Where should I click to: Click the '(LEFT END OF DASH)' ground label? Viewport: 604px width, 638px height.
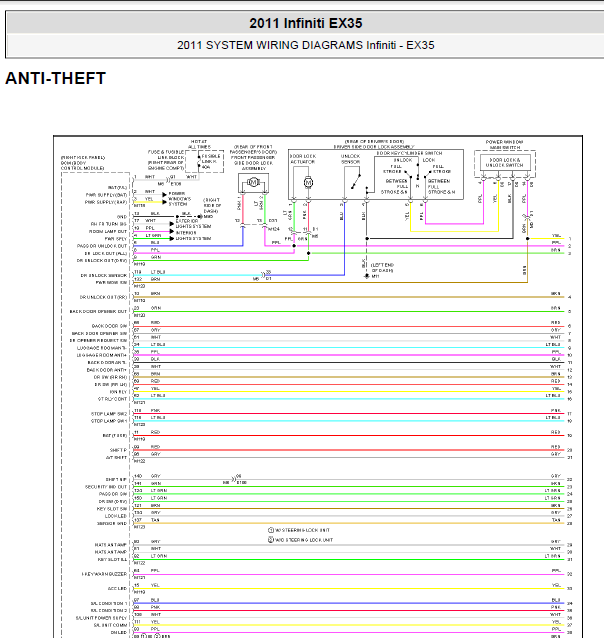click(382, 267)
